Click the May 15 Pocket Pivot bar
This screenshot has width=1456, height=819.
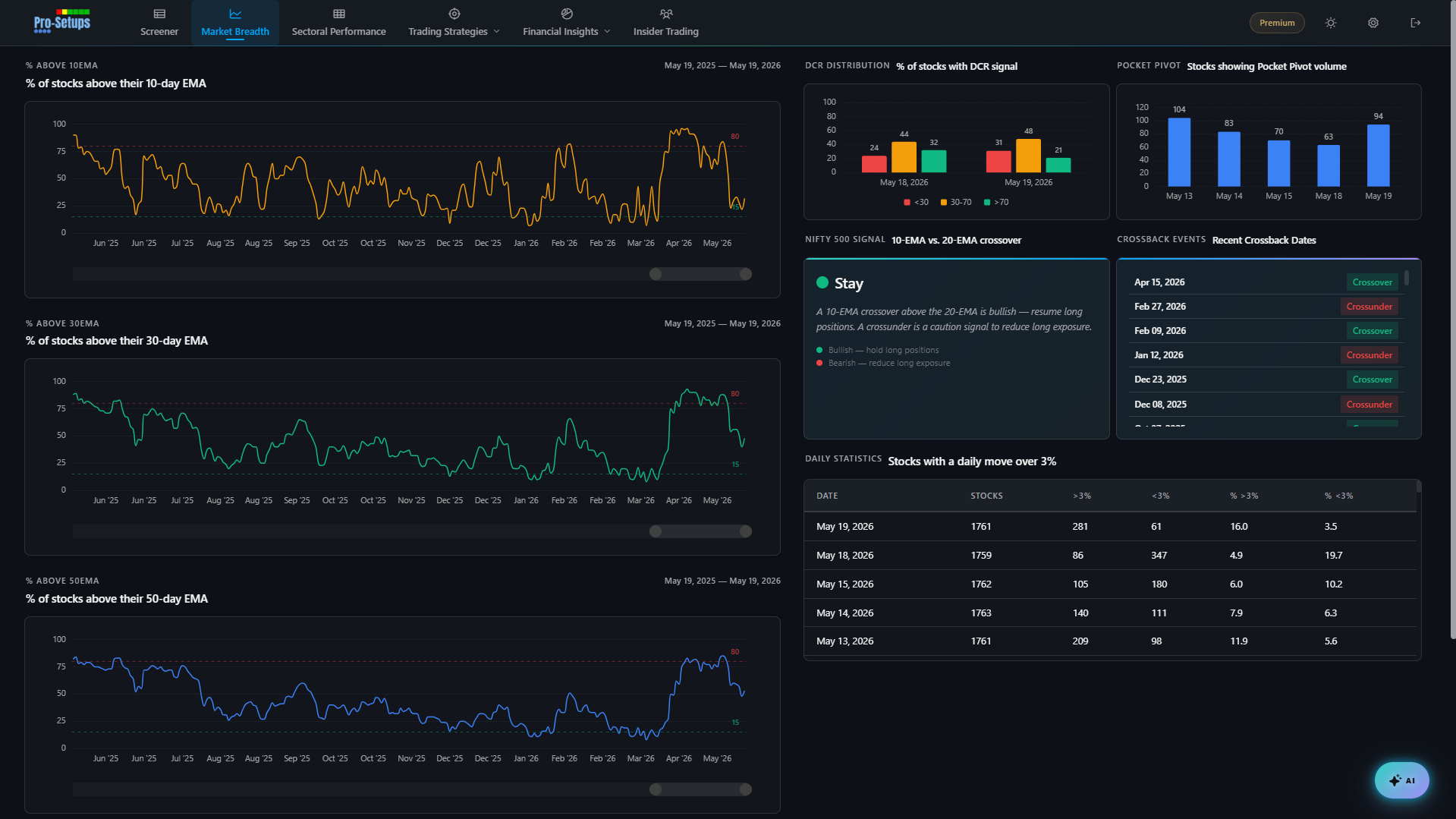coord(1278,163)
